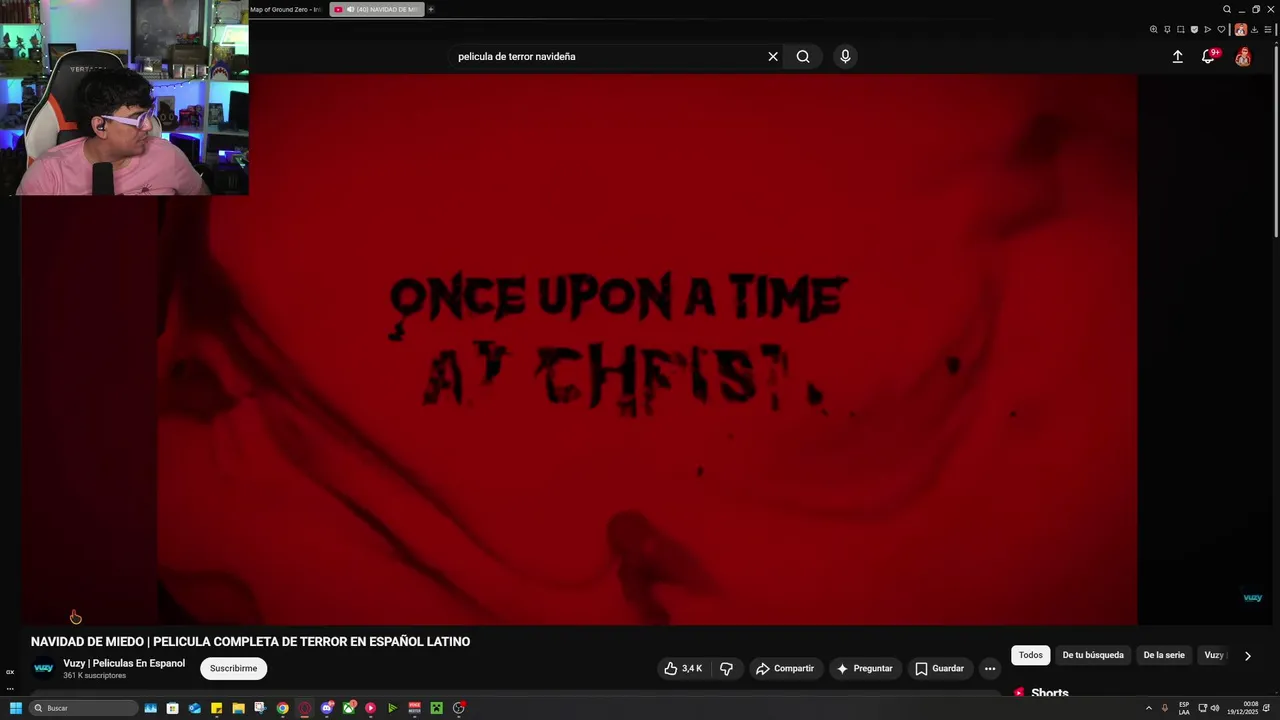Click the magnifier search button
1280x720 pixels.
click(803, 57)
